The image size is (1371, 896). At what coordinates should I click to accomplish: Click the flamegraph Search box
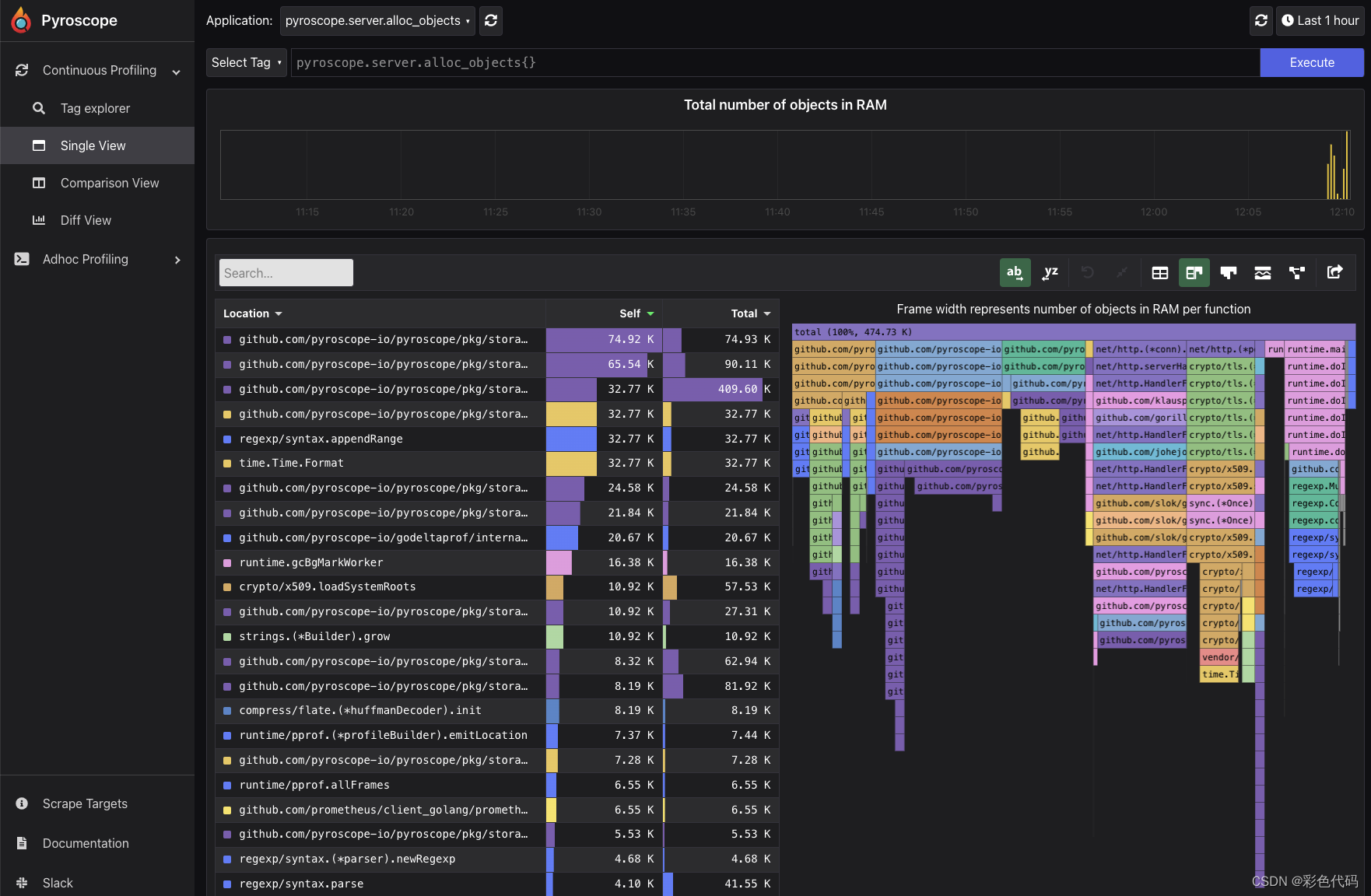point(286,273)
